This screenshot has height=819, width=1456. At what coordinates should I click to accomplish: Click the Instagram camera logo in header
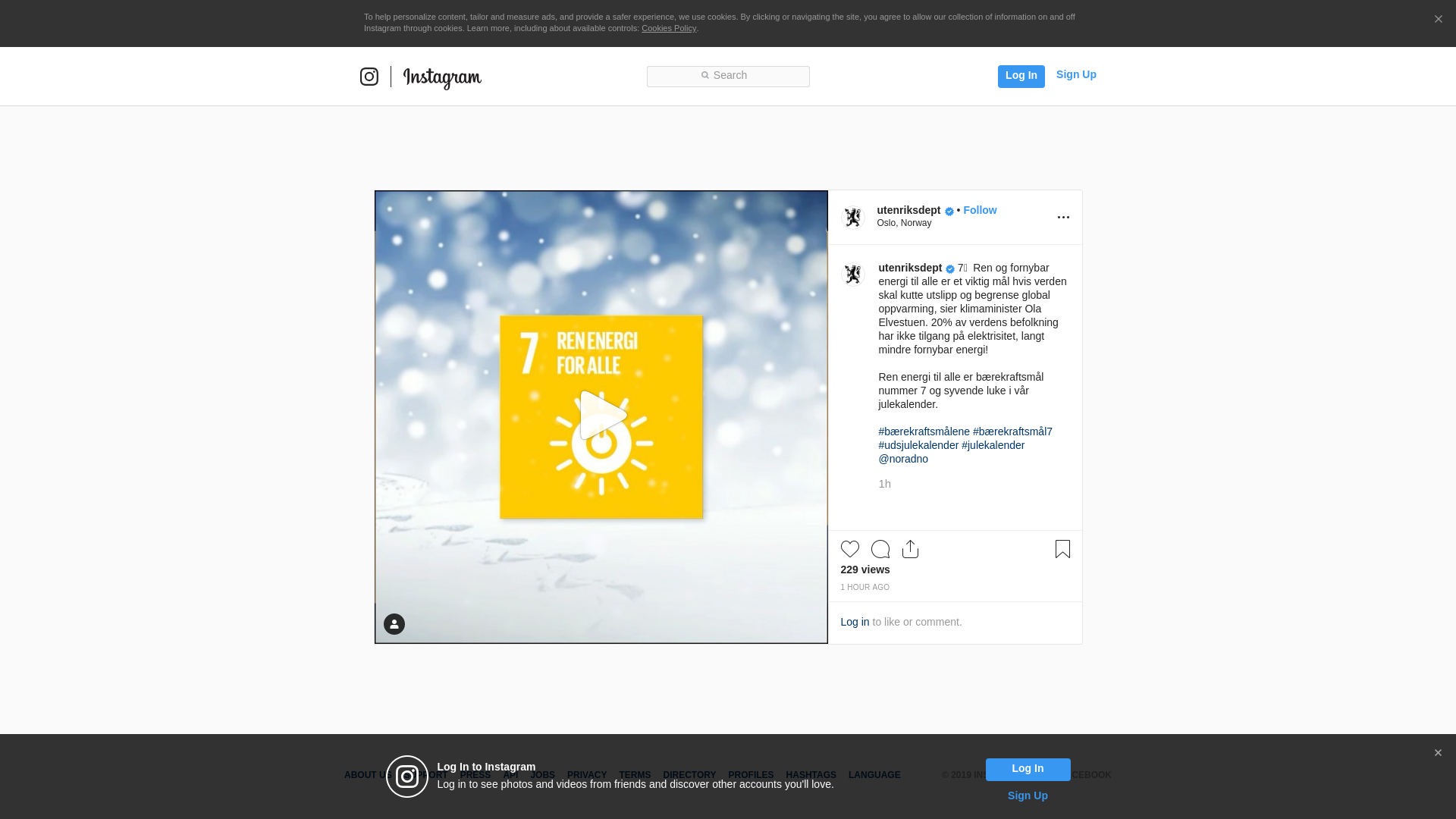click(x=369, y=77)
